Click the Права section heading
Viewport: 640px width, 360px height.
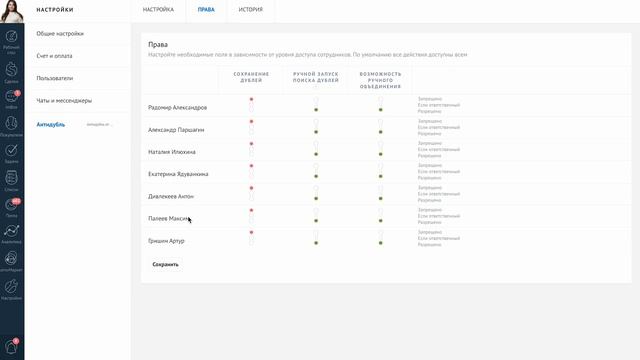[x=158, y=44]
